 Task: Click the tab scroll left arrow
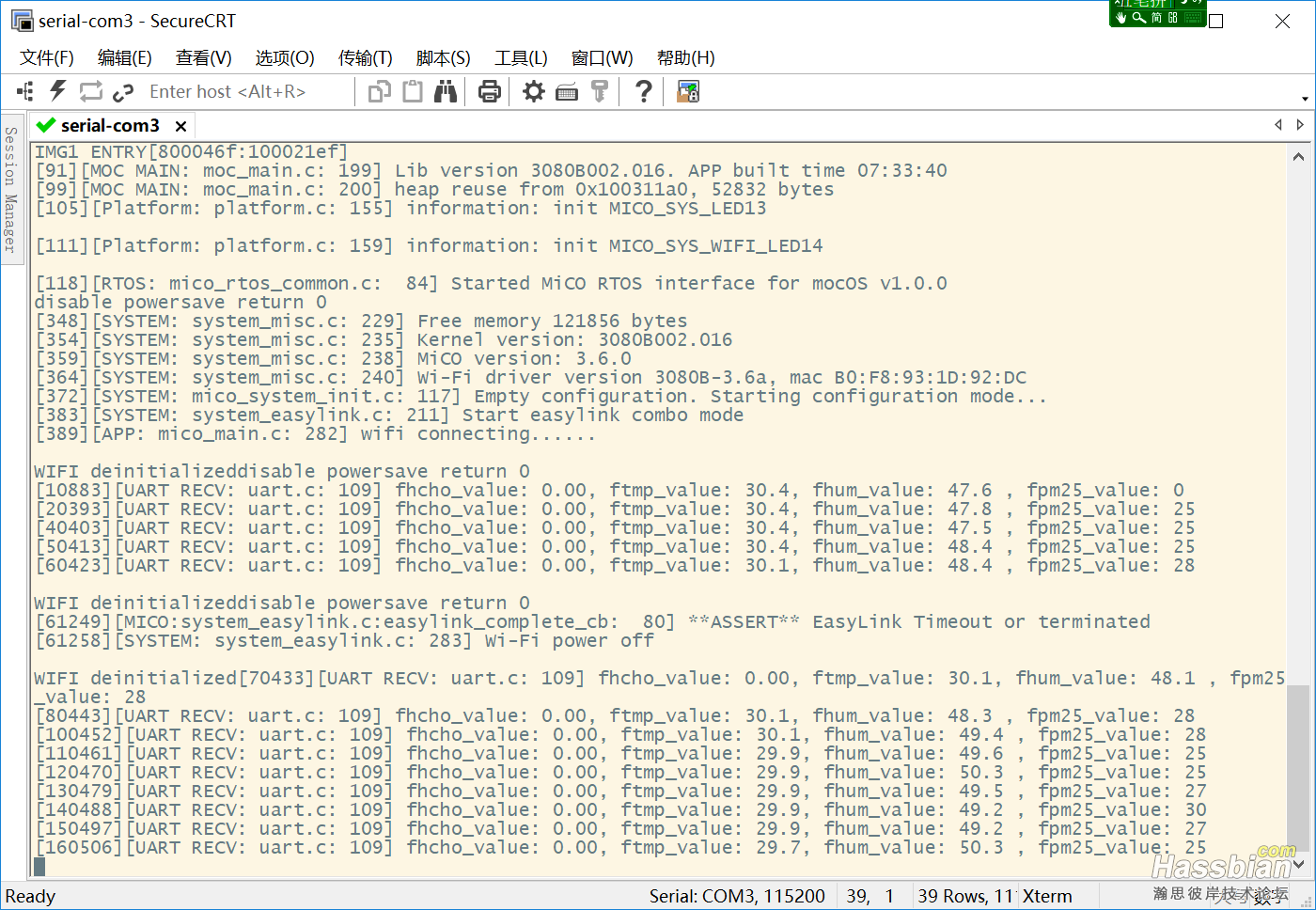1278,124
